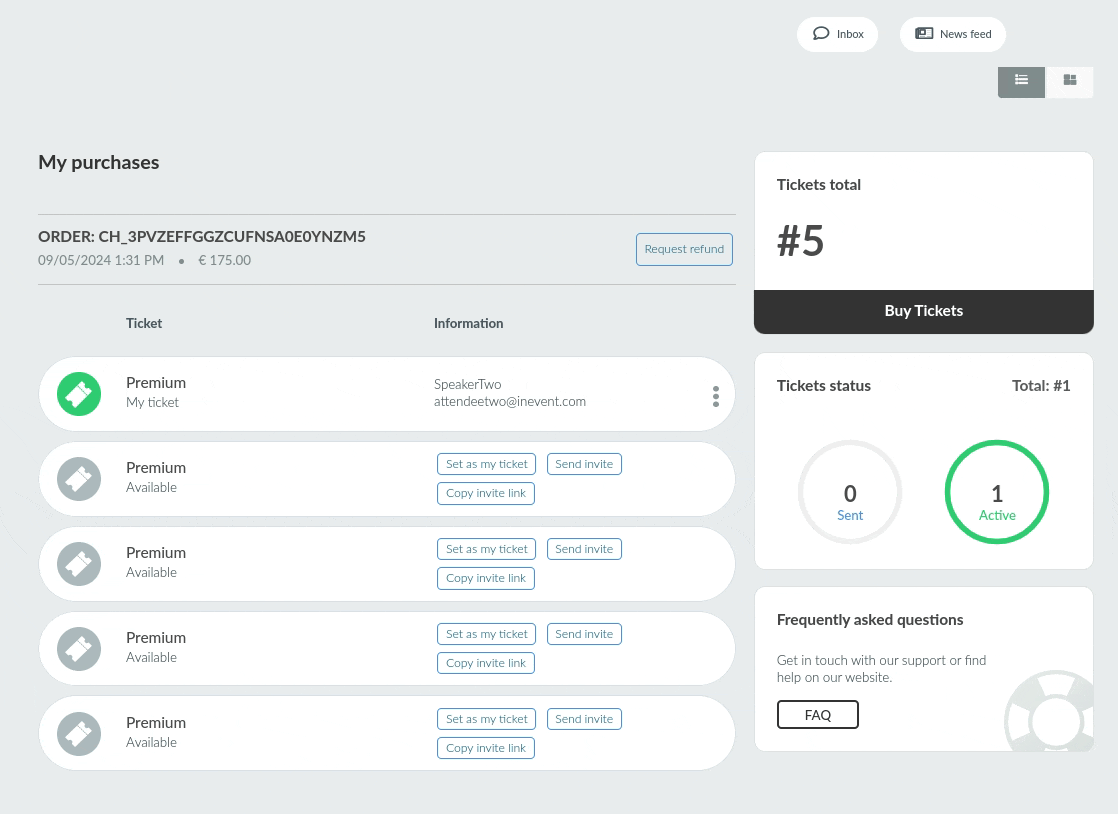Viewport: 1118px width, 814px height.
Task: Copy invite link for the last ticket
Action: click(x=486, y=748)
